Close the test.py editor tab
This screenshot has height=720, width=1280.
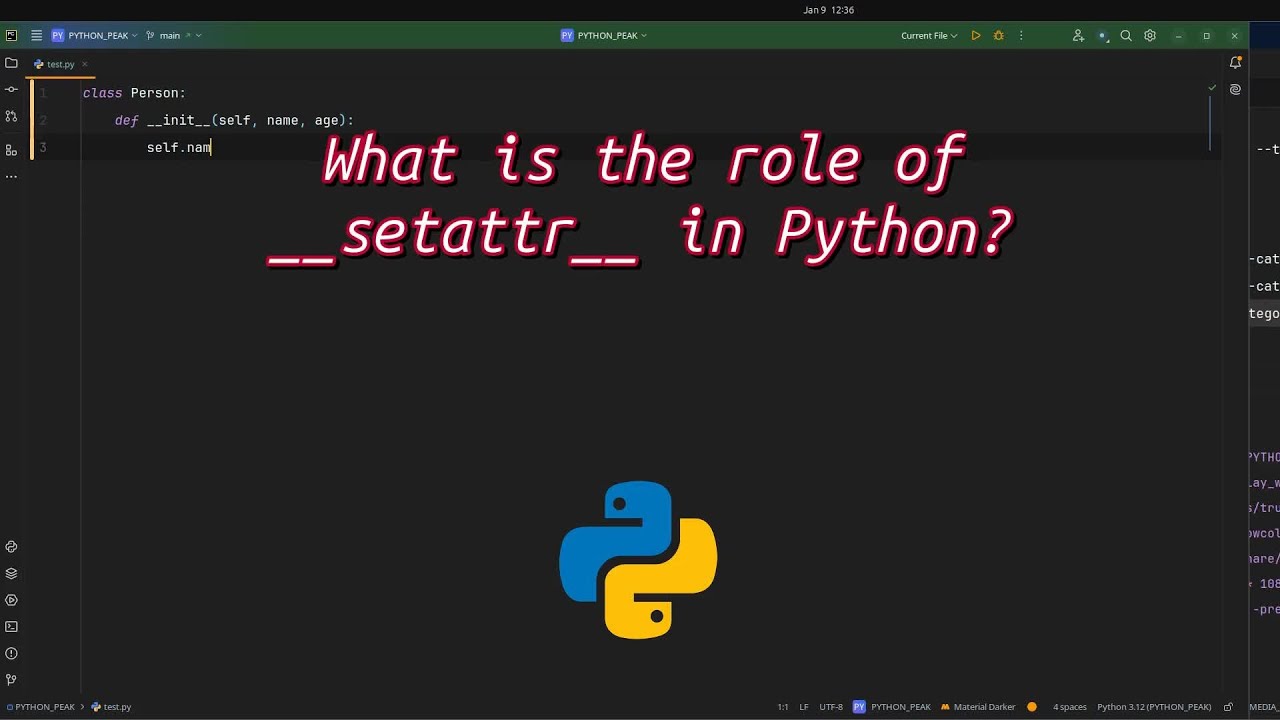pos(84,64)
